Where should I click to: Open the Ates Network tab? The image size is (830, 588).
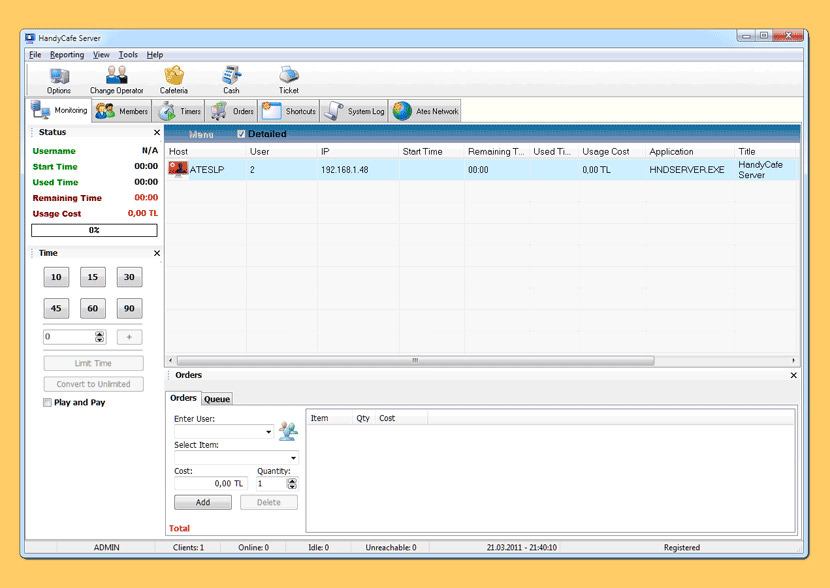pyautogui.click(x=425, y=111)
